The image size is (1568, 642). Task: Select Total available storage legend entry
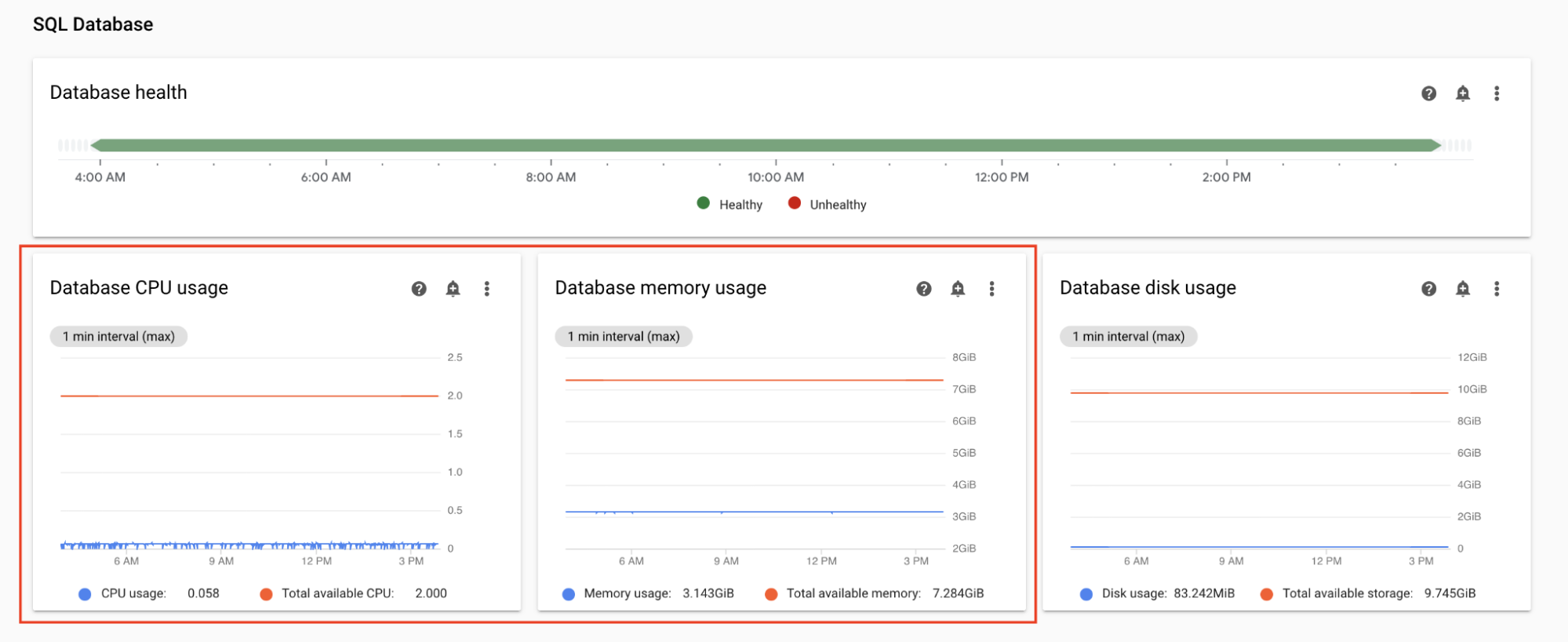[x=1346, y=593]
